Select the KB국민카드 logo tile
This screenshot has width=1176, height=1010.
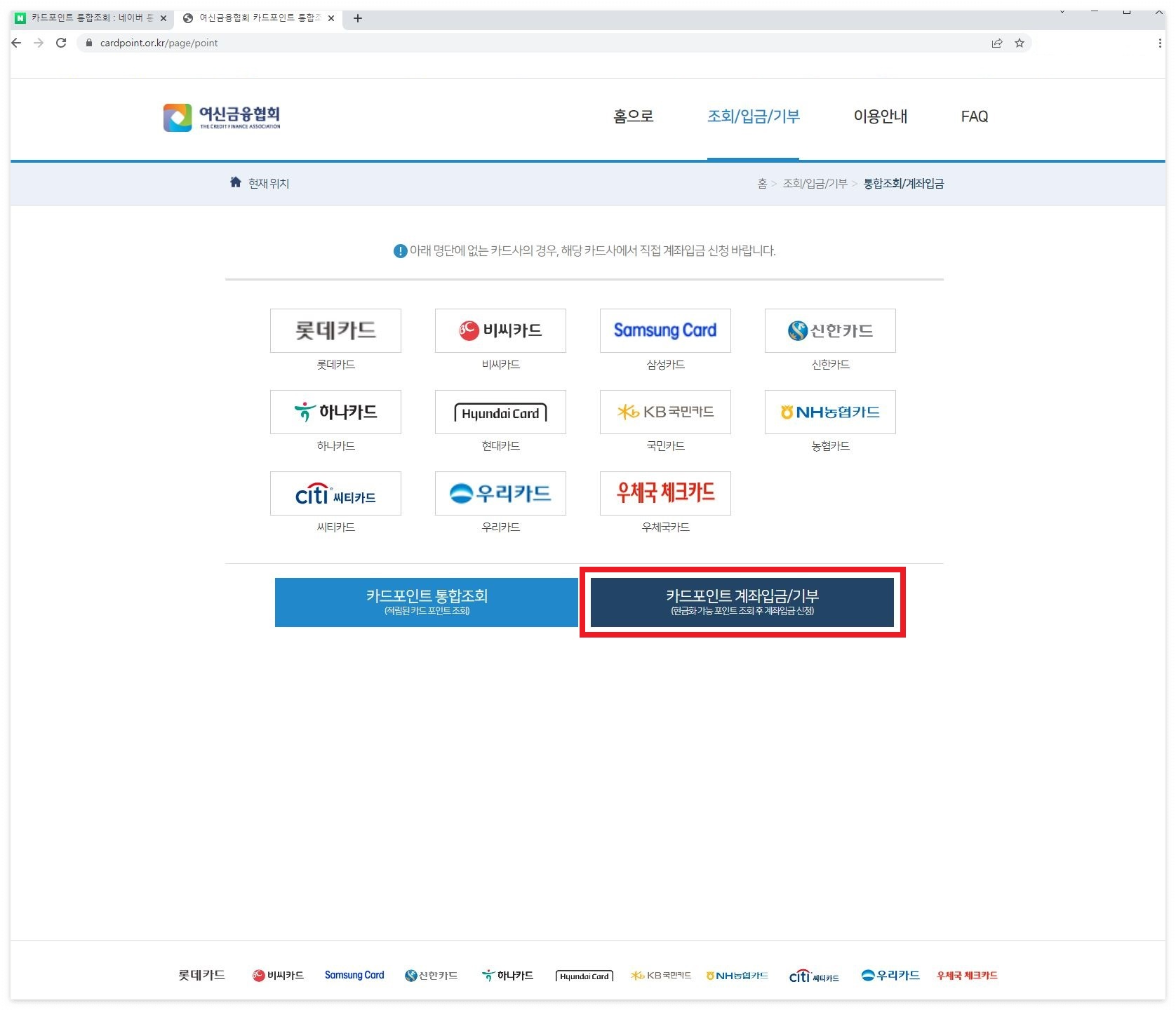[665, 412]
